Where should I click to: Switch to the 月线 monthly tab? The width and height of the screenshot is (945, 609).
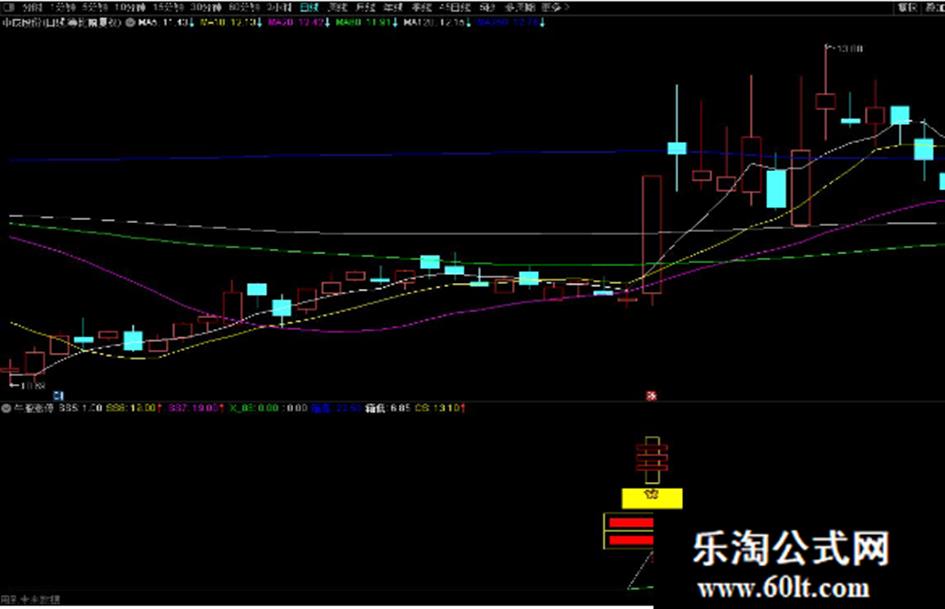point(365,7)
